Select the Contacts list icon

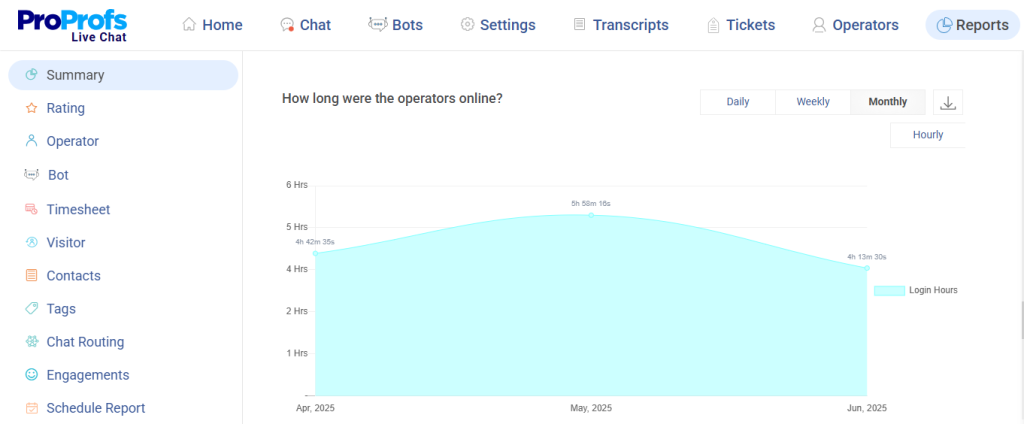[x=31, y=275]
